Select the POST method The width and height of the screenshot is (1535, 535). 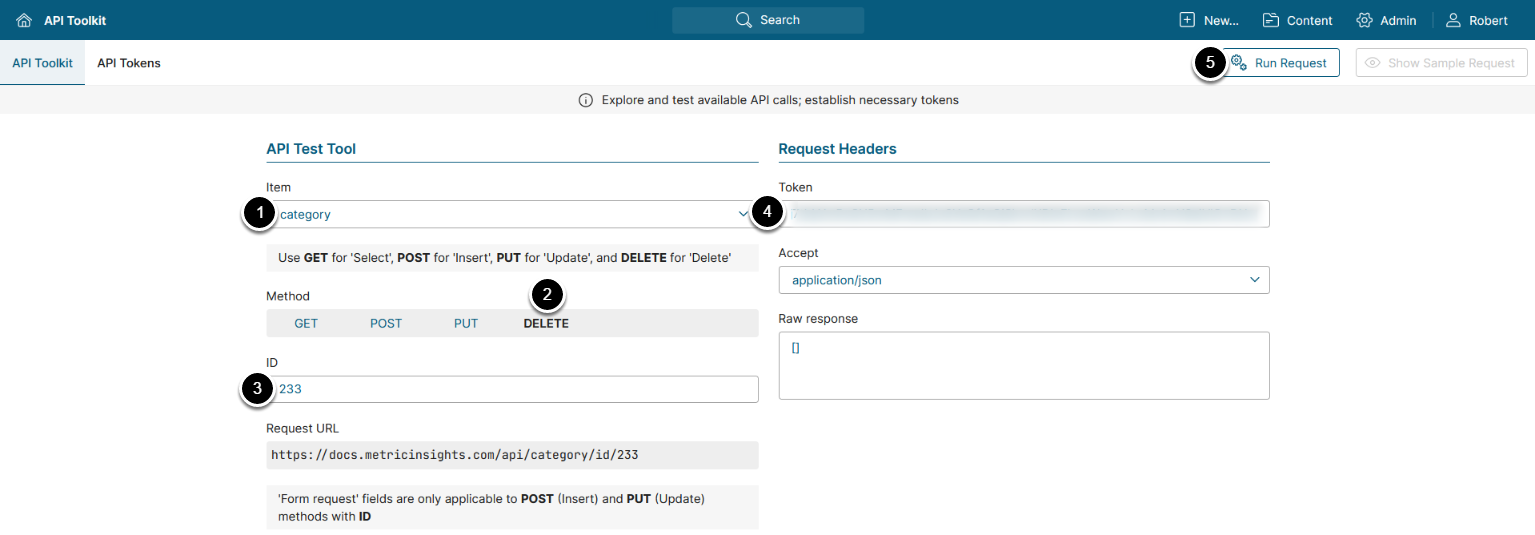(x=386, y=323)
